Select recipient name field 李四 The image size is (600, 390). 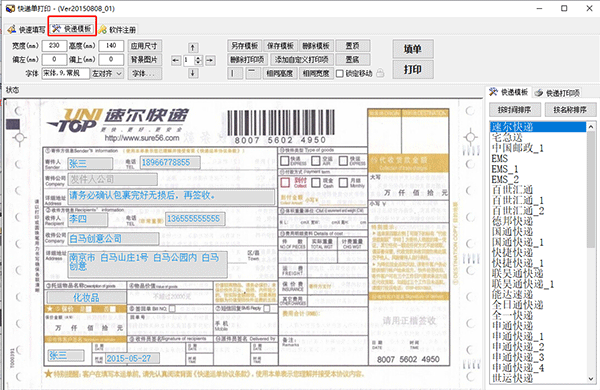click(88, 219)
